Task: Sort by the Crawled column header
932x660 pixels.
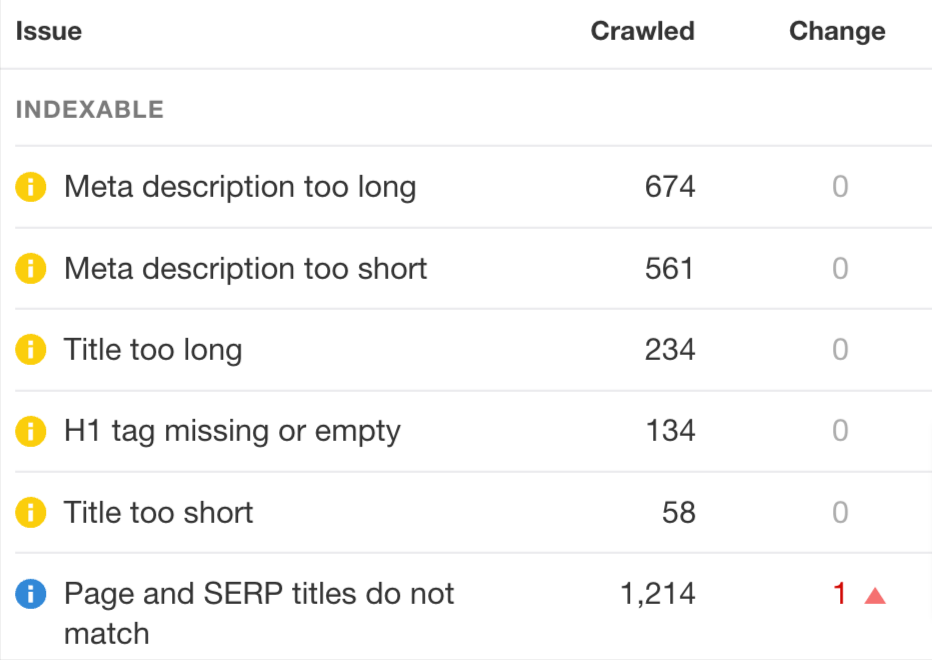Action: coord(642,31)
